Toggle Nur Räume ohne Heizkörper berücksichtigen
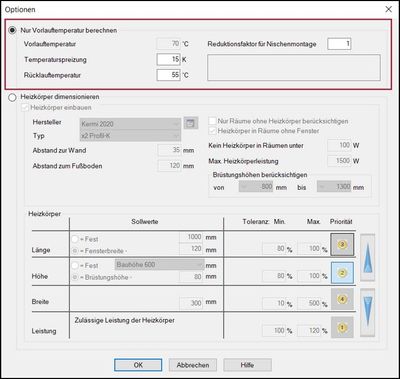 click(212, 121)
